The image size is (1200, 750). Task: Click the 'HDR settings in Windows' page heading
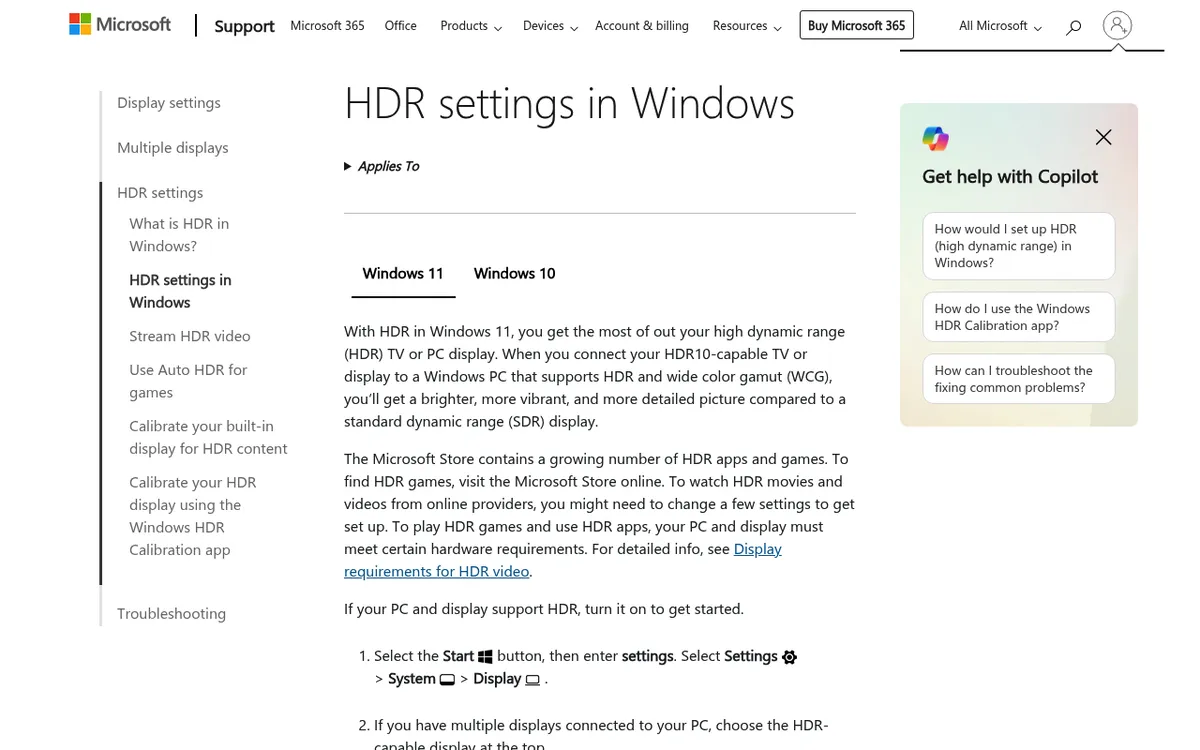569,104
